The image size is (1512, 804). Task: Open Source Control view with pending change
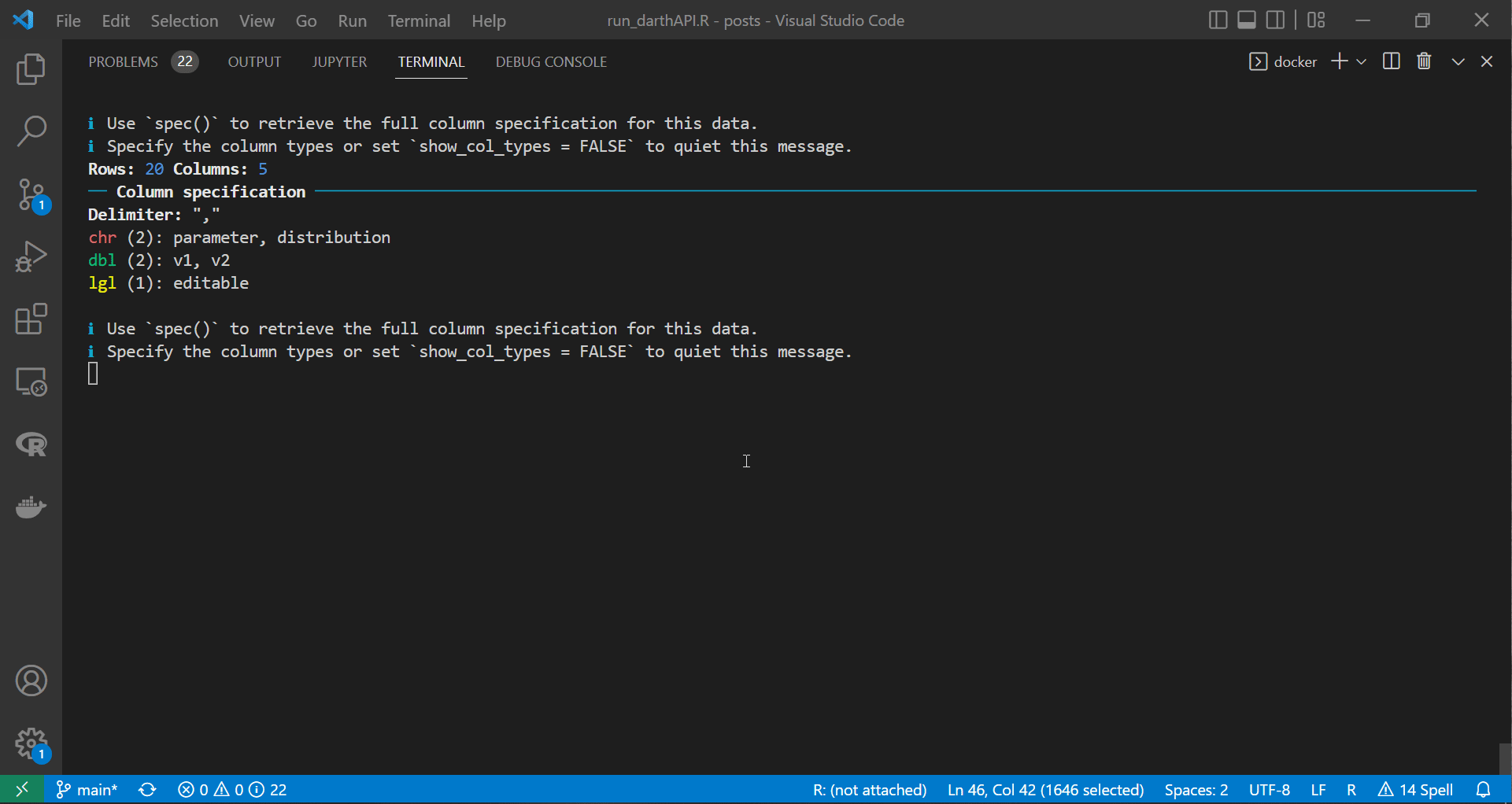coord(31,194)
